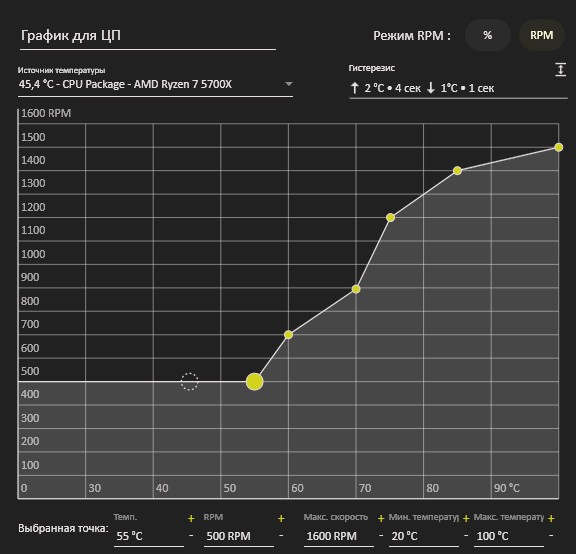The height and width of the screenshot is (554, 576).
Task: Decrease selected point temperature with minus
Action: [x=191, y=536]
